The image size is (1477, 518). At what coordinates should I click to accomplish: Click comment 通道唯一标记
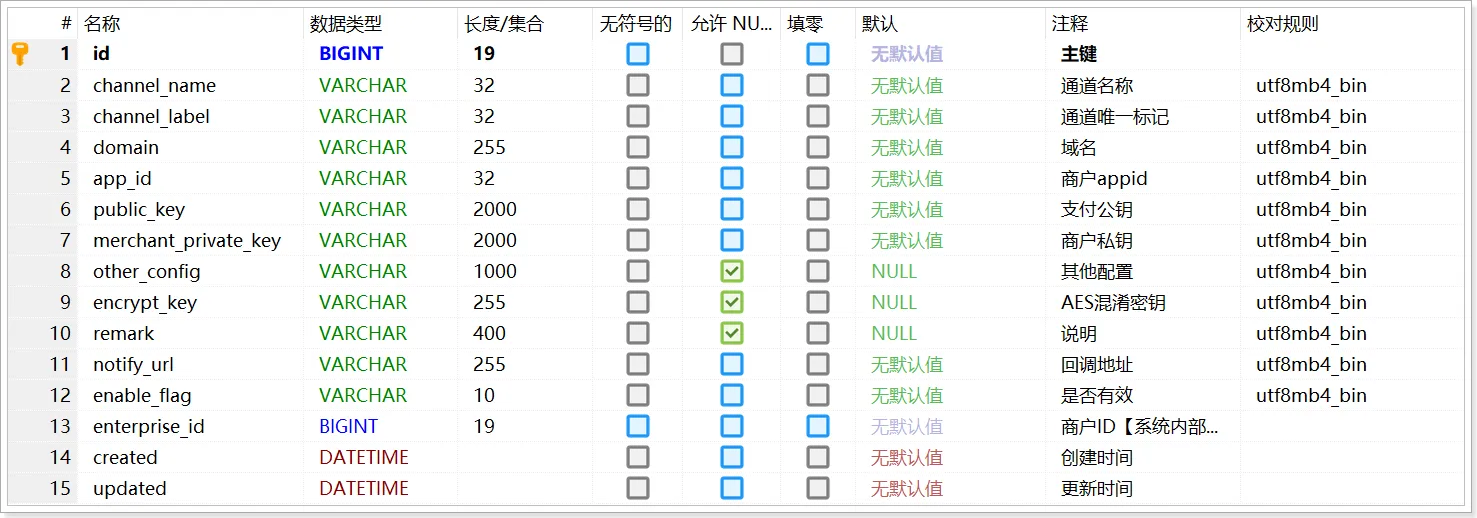[1115, 116]
